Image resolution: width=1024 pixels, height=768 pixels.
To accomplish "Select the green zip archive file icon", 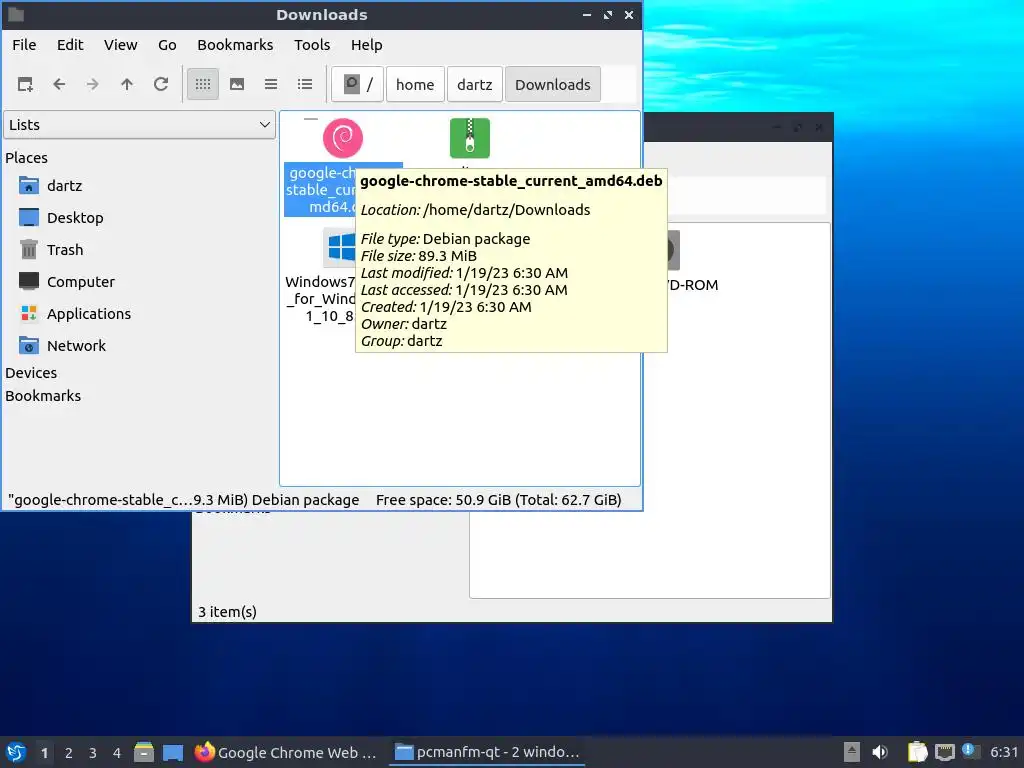I will click(x=470, y=138).
